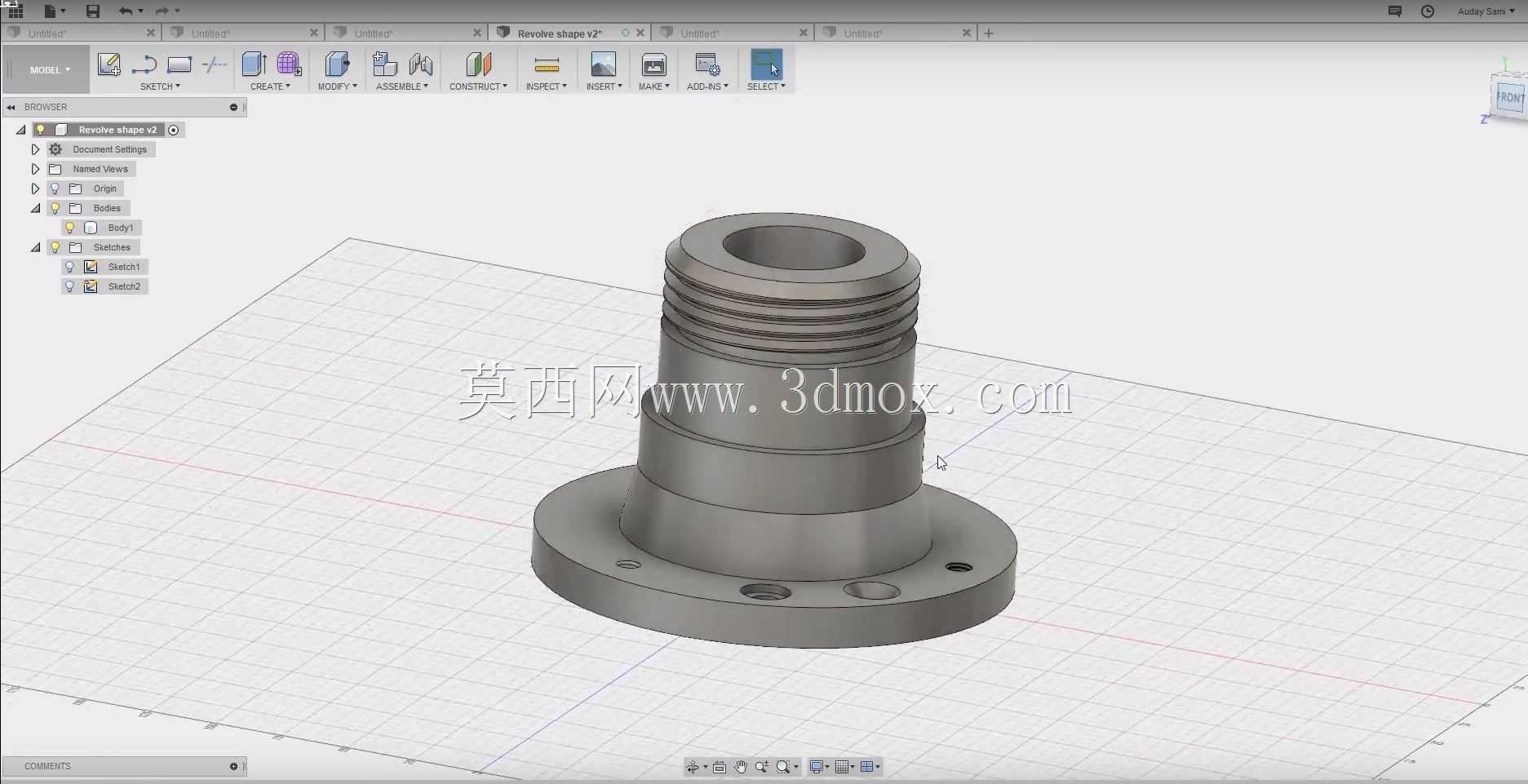Click the Zoom window icon
1528x784 pixels.
(762, 767)
